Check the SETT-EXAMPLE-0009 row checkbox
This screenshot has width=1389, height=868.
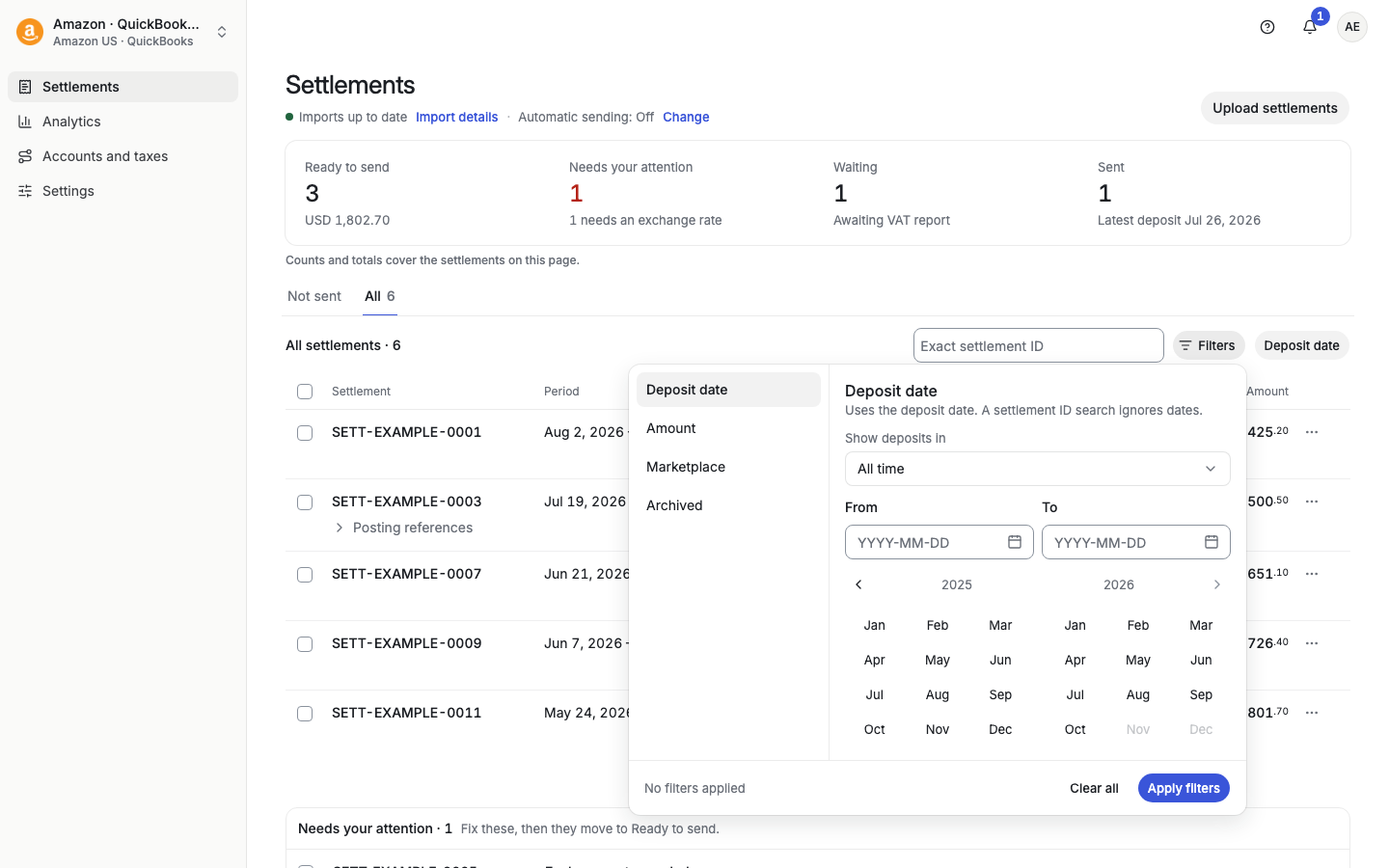click(305, 644)
